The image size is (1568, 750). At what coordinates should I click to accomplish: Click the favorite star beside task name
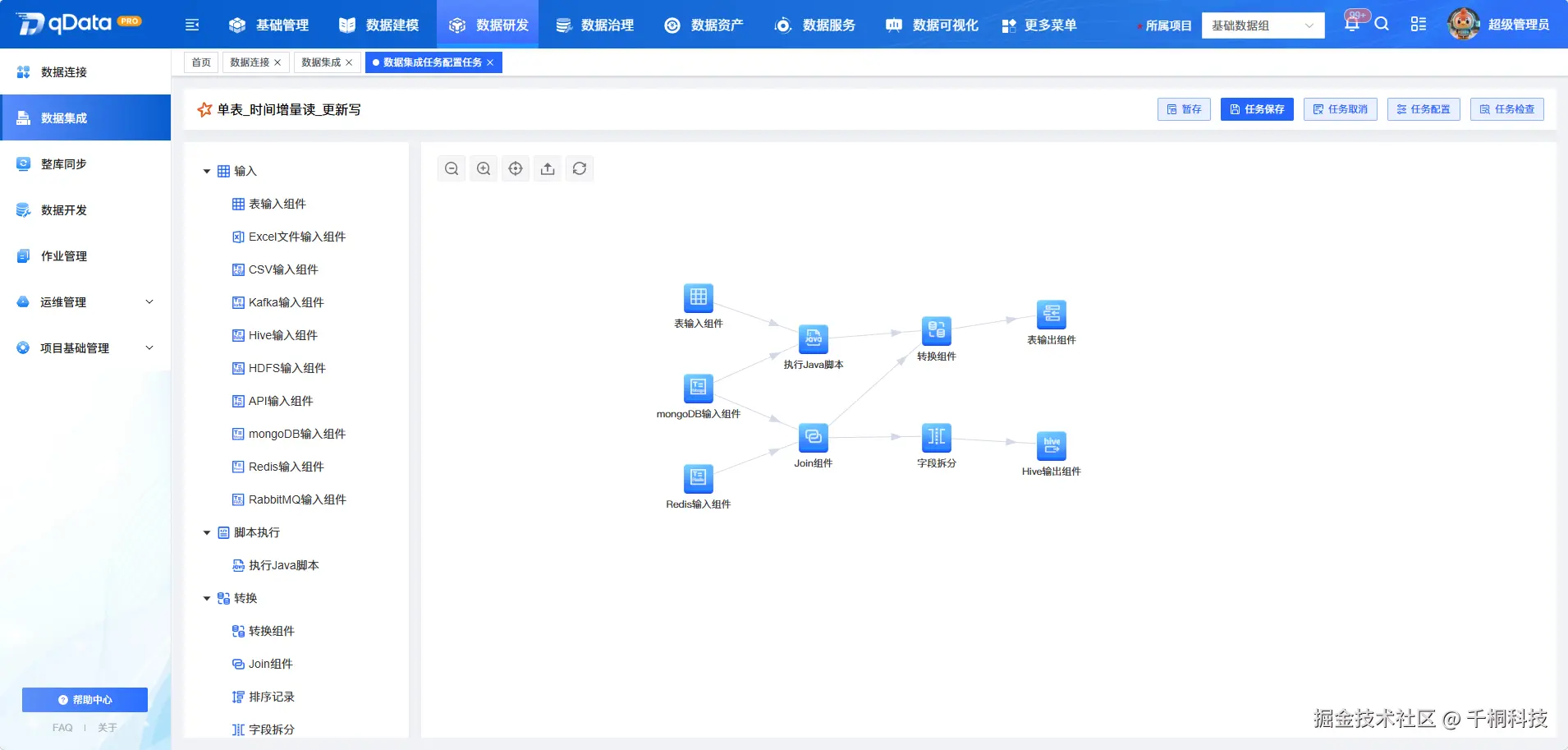coord(204,109)
